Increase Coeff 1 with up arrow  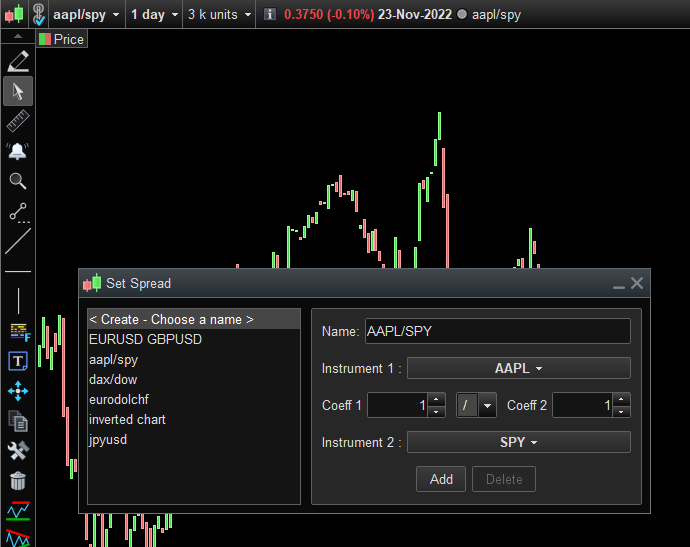(436, 399)
